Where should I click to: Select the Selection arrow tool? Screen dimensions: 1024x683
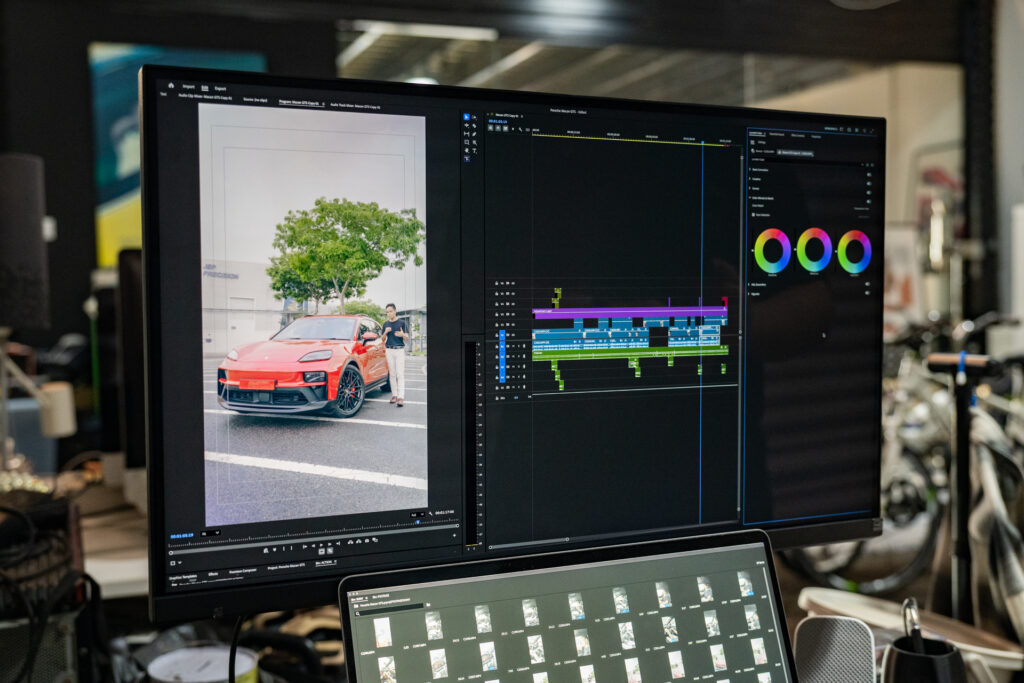click(466, 117)
